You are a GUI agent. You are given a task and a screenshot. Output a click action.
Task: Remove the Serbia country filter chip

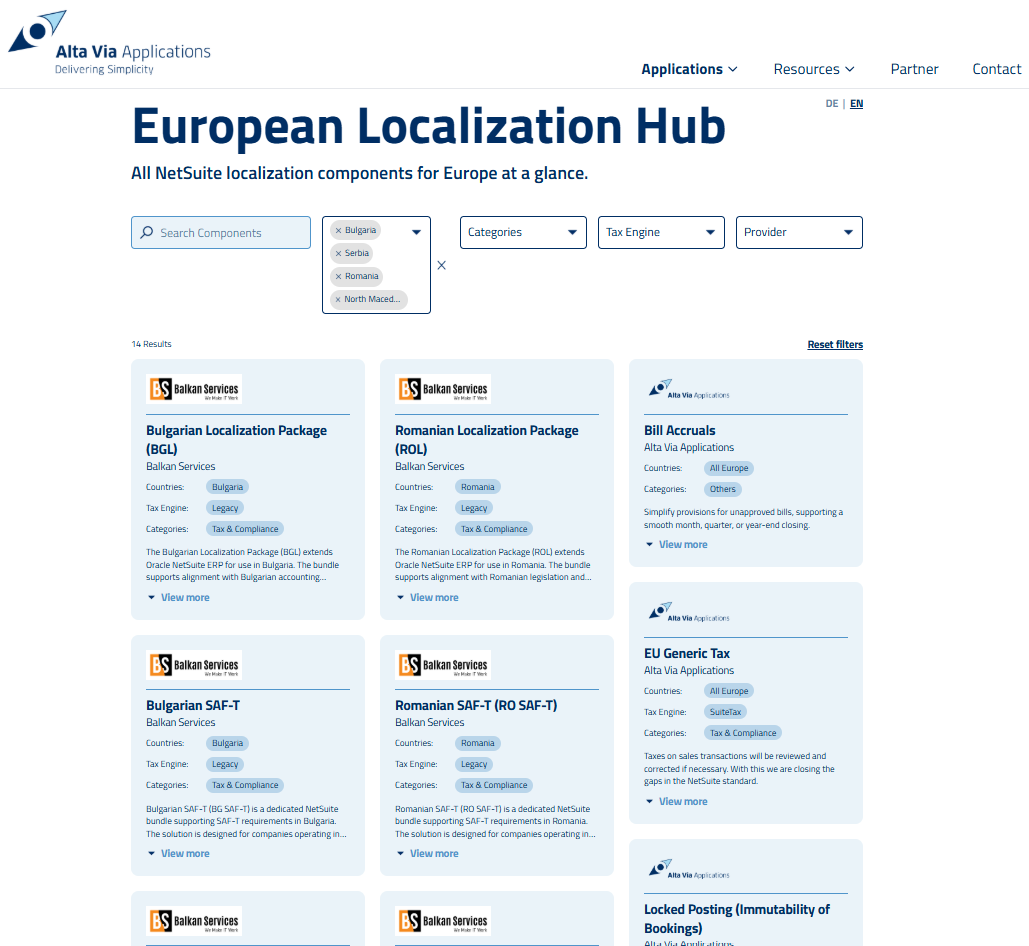[339, 253]
